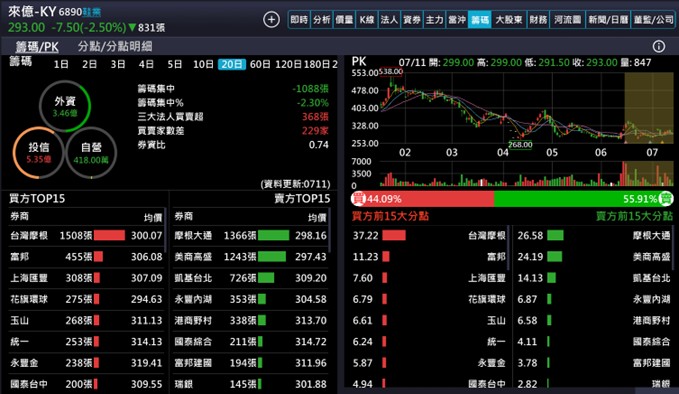Select the 自營 circle indicator

[91, 153]
